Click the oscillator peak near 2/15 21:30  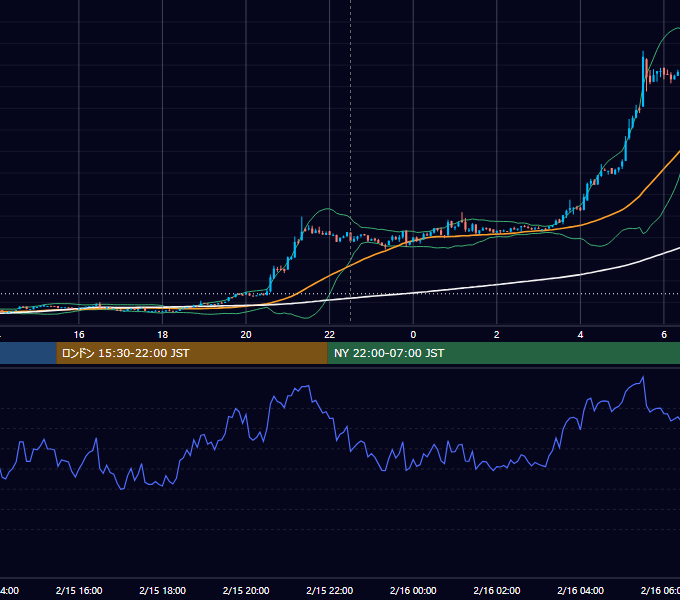point(307,386)
